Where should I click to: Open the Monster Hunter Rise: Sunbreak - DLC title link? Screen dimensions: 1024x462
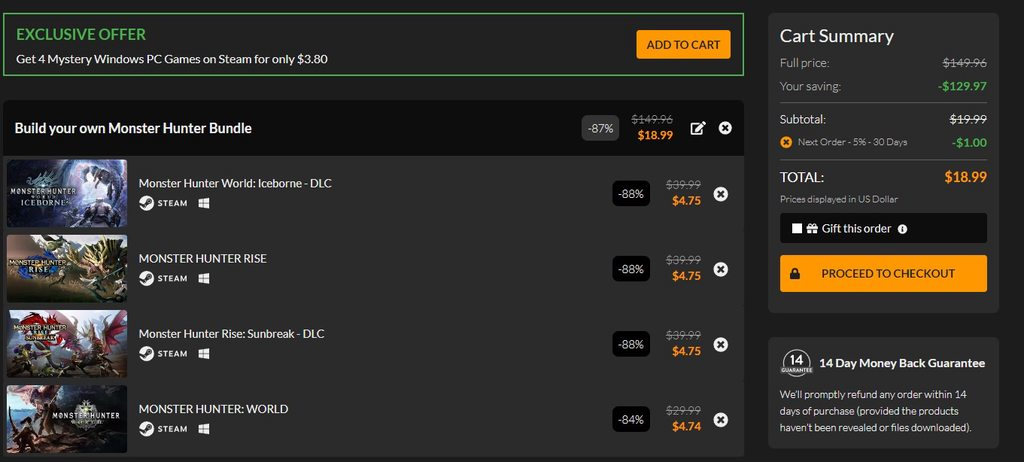pos(231,334)
